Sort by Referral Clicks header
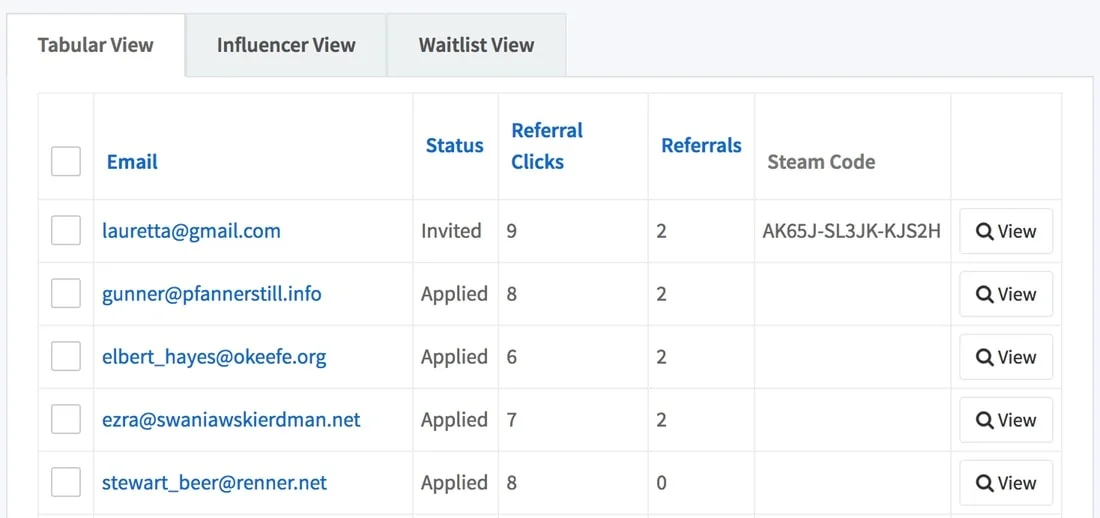This screenshot has width=1100, height=518. point(546,146)
